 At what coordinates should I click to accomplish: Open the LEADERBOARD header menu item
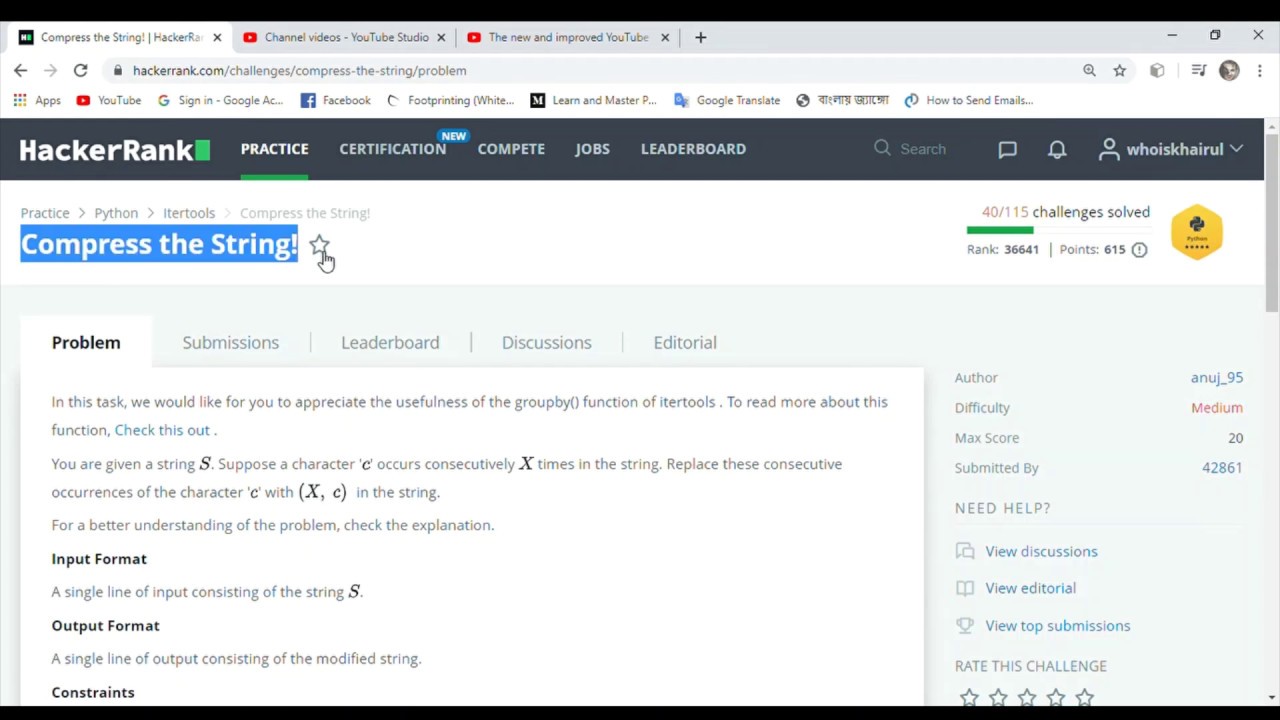[x=693, y=149]
